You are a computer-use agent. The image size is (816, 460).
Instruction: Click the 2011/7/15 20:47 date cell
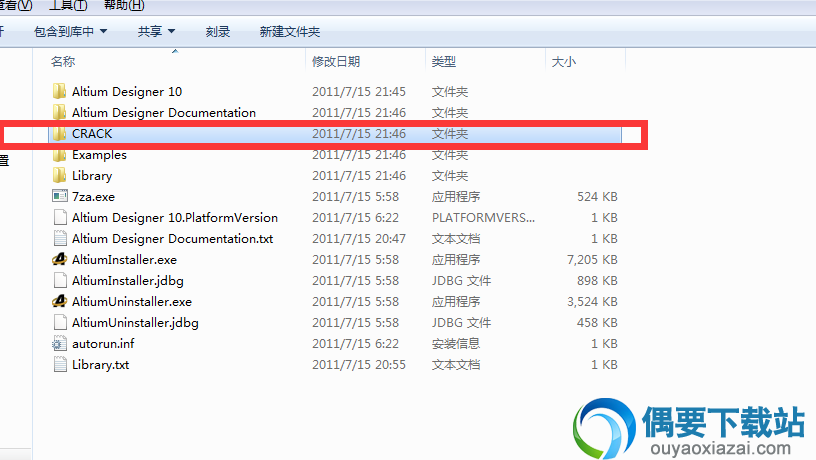359,238
